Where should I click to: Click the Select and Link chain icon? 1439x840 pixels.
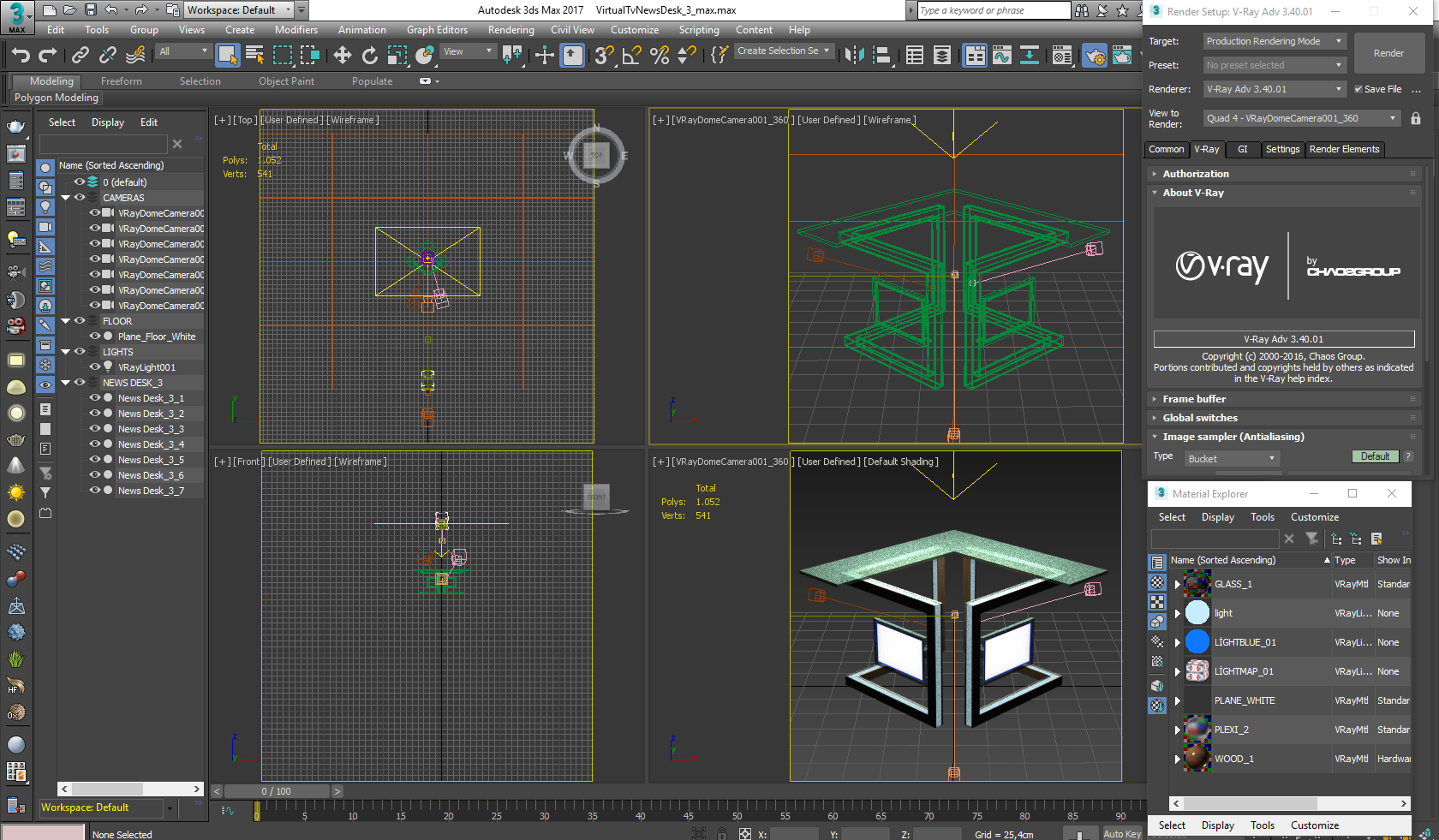click(x=81, y=56)
